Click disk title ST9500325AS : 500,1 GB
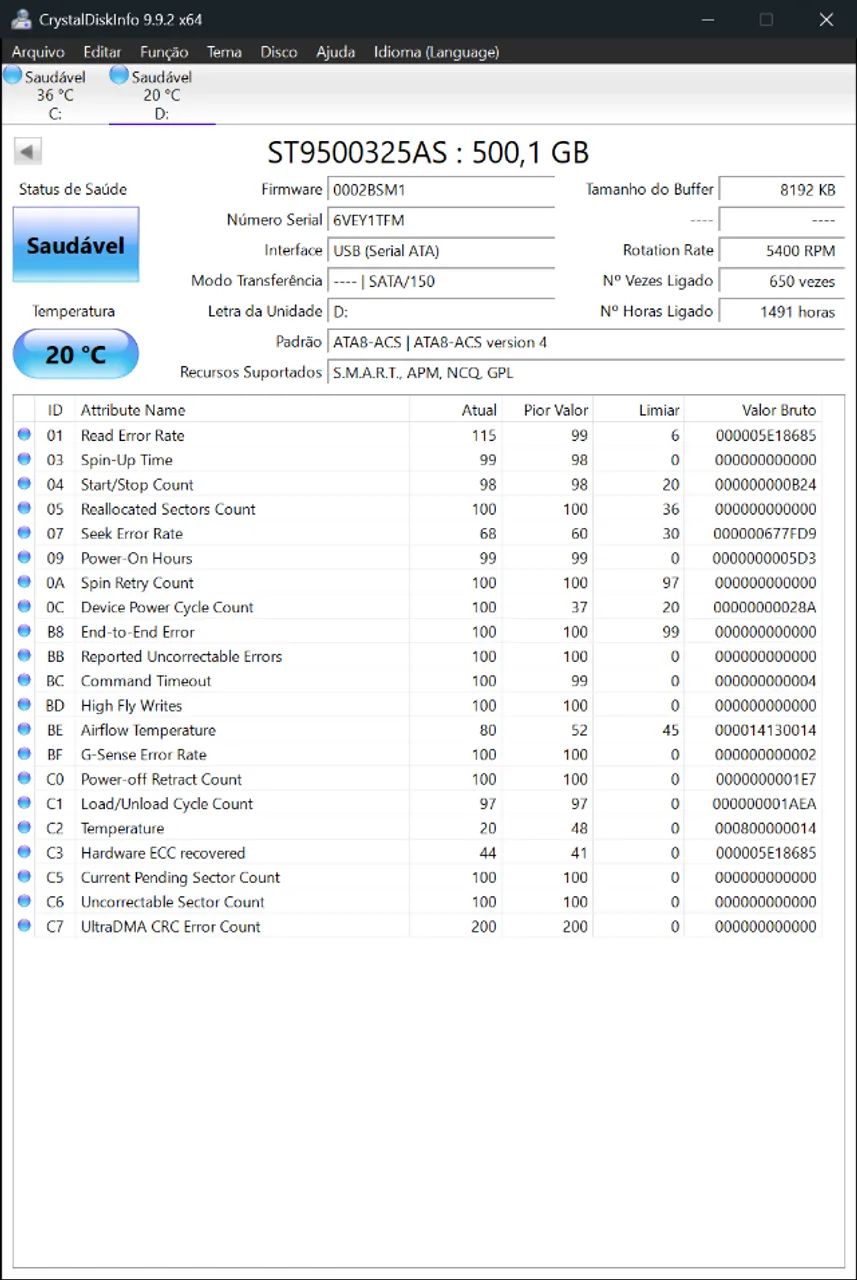The width and height of the screenshot is (857, 1280). click(428, 152)
